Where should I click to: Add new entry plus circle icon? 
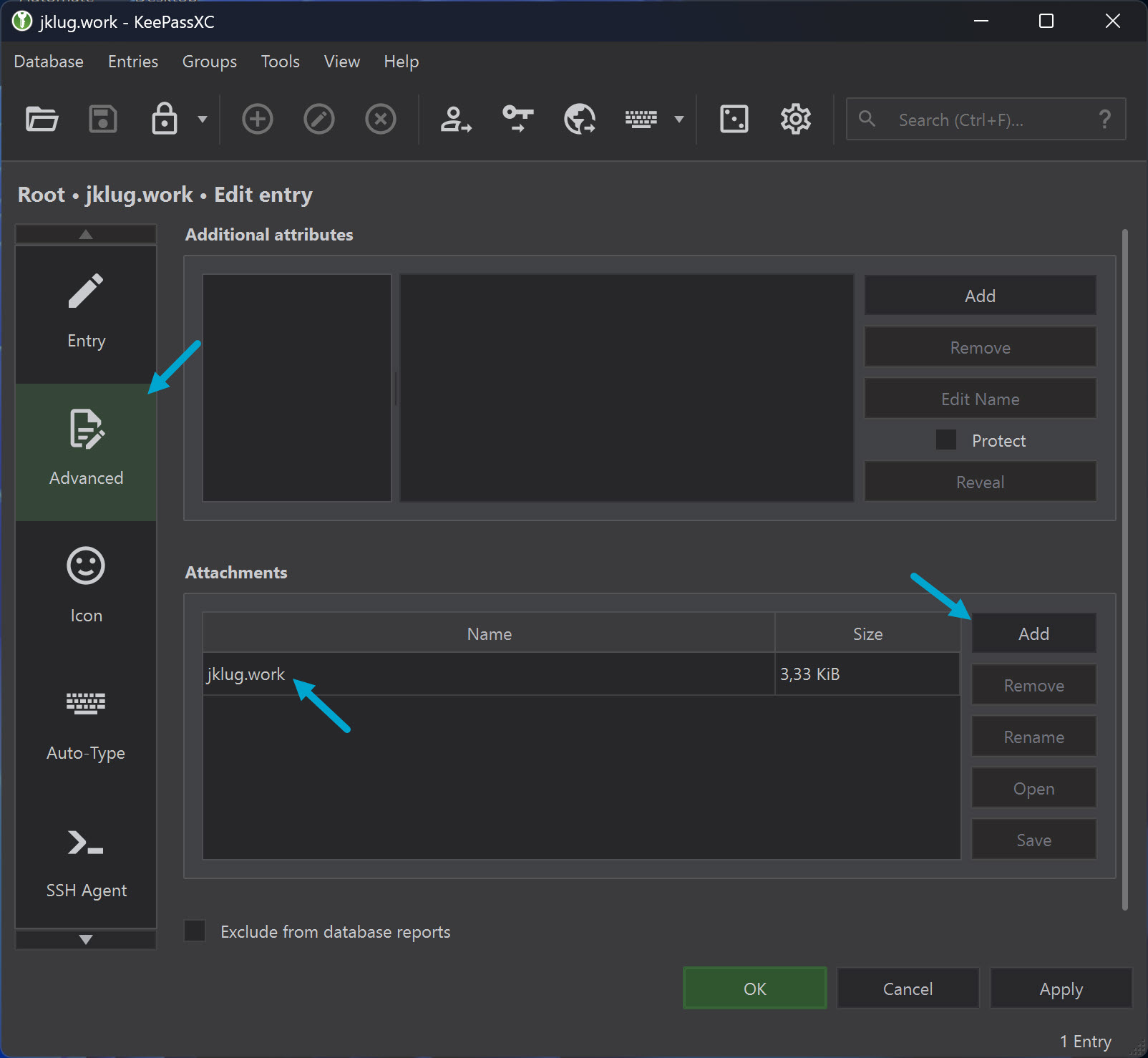[x=258, y=119]
